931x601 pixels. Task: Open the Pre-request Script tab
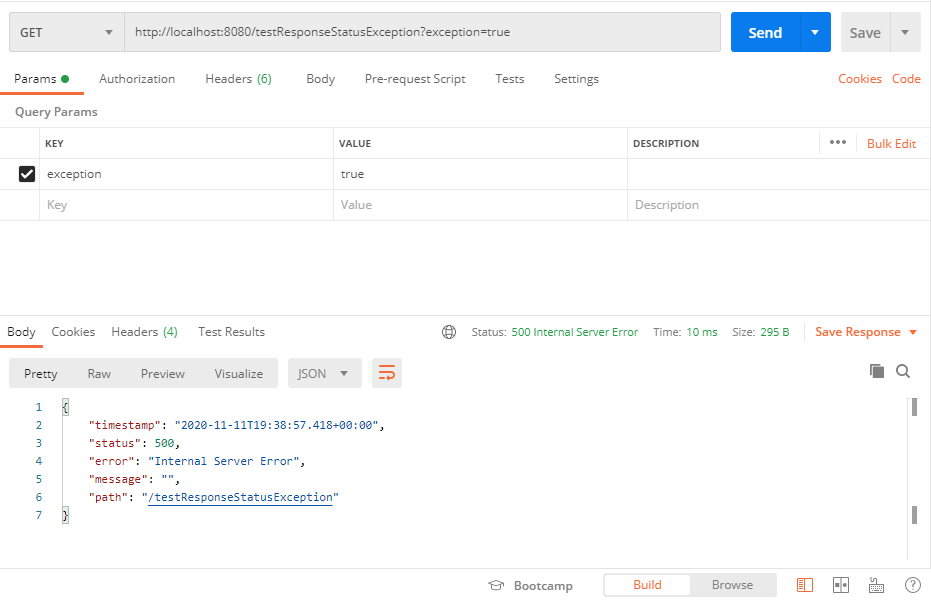(x=415, y=79)
